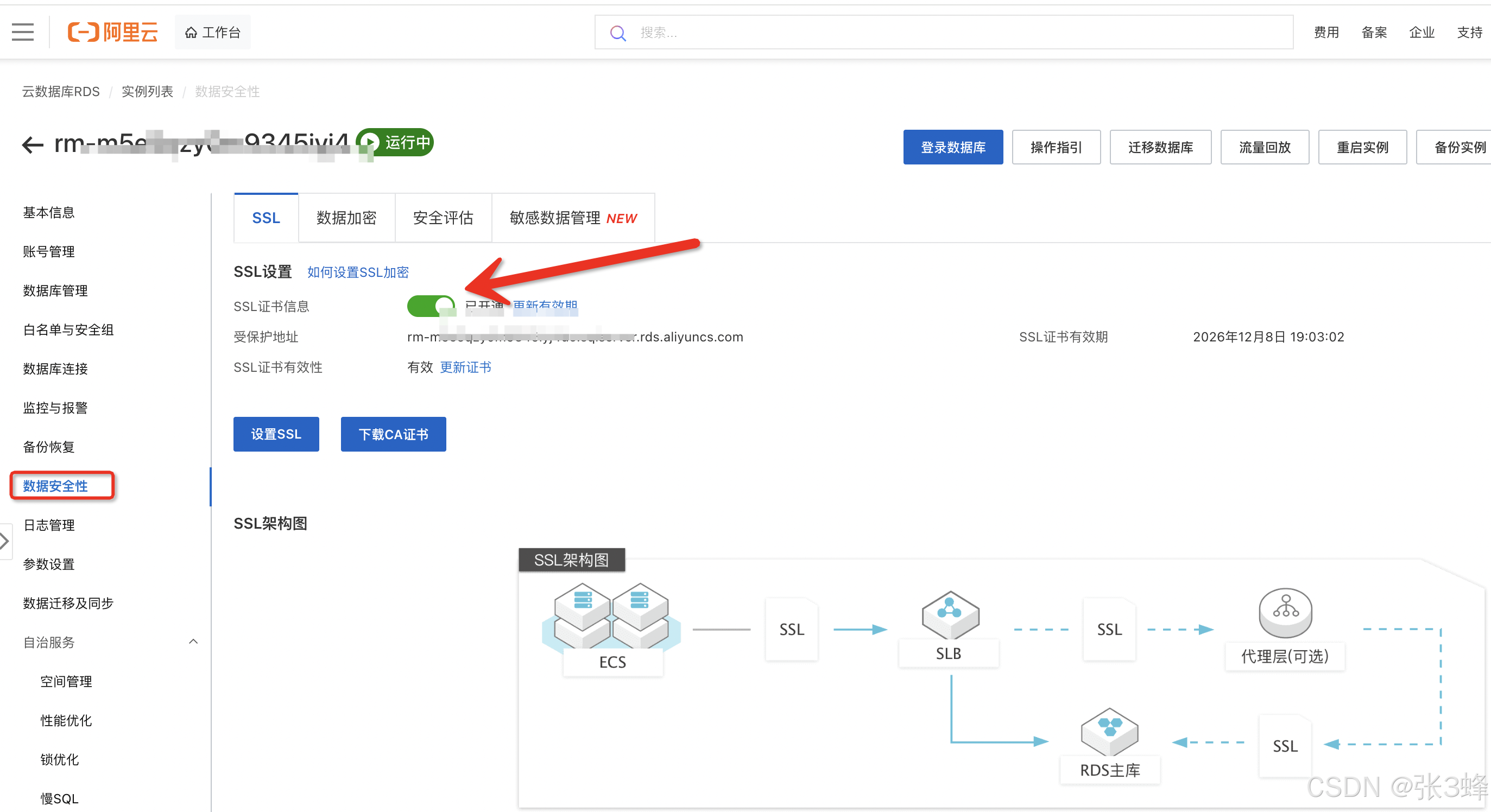Click the workbench home icon
Screen dimensions: 1491x812
tap(191, 33)
